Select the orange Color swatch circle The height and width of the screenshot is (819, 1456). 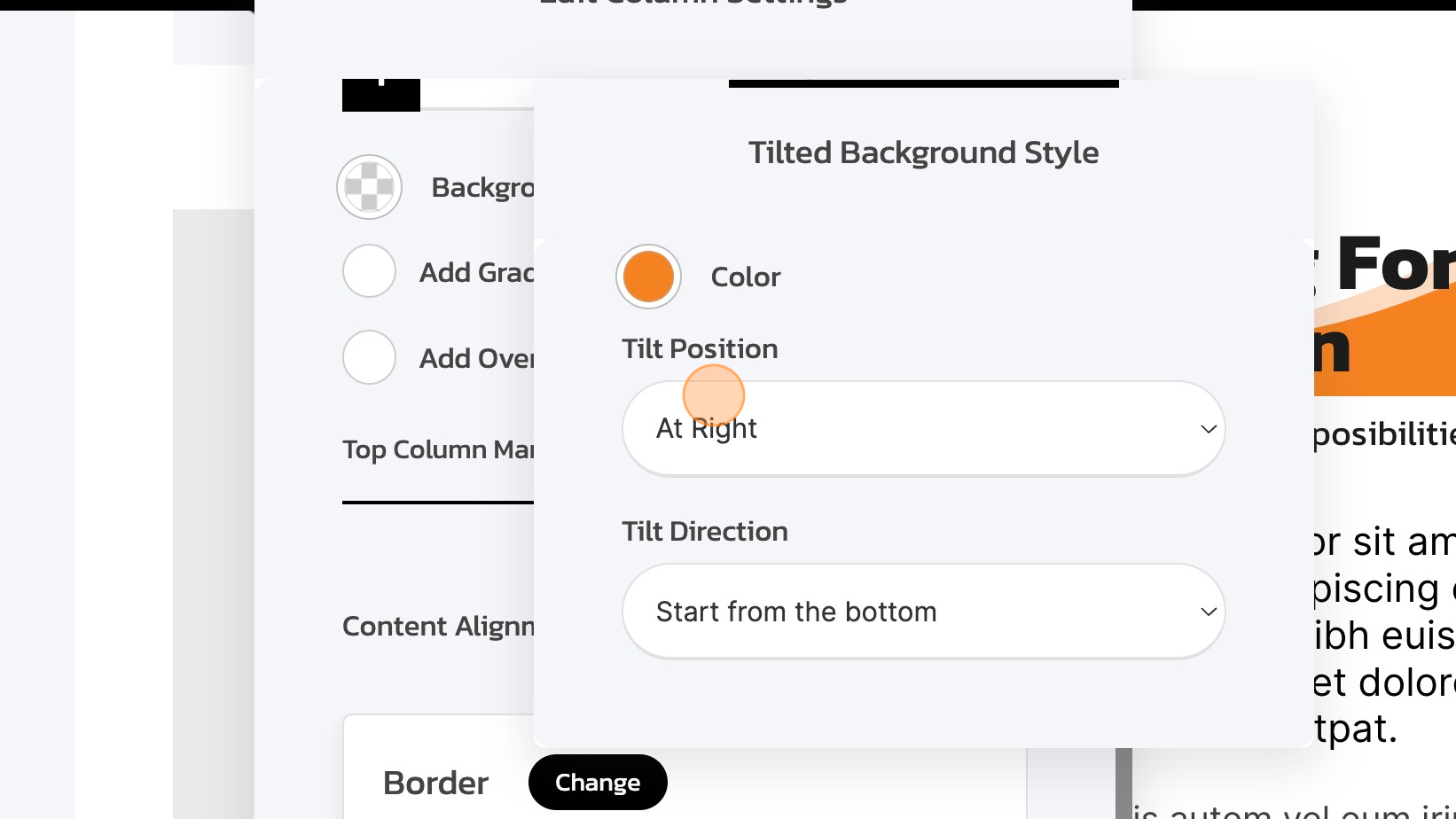click(648, 276)
